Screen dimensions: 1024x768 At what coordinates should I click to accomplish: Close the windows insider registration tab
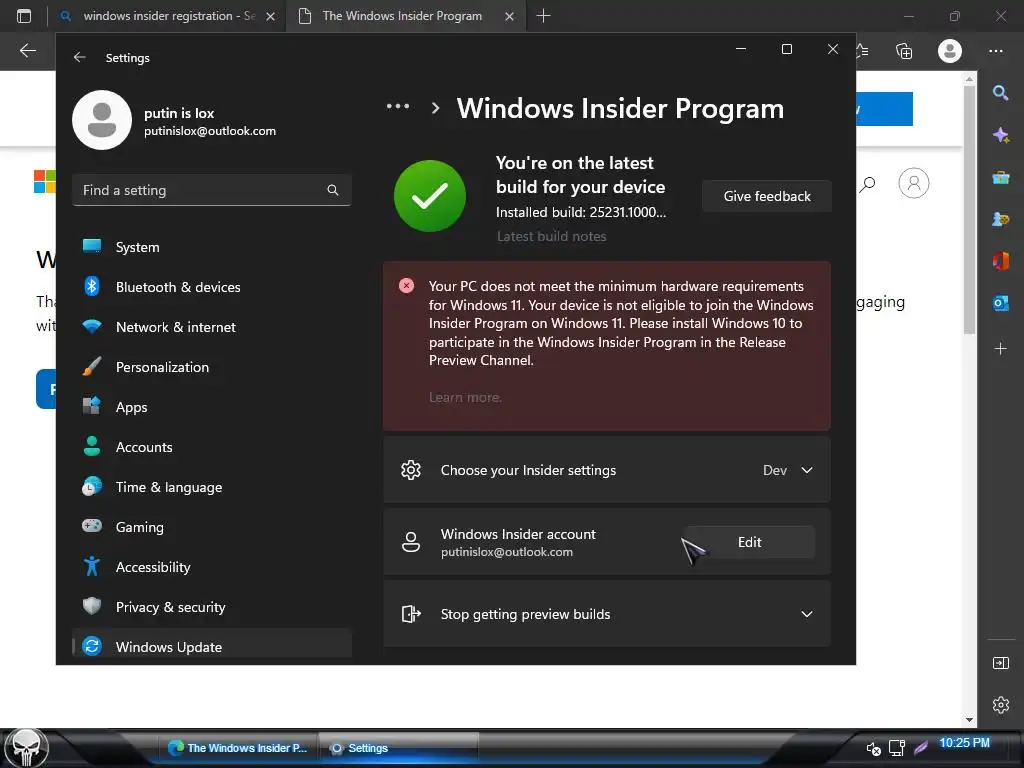270,16
